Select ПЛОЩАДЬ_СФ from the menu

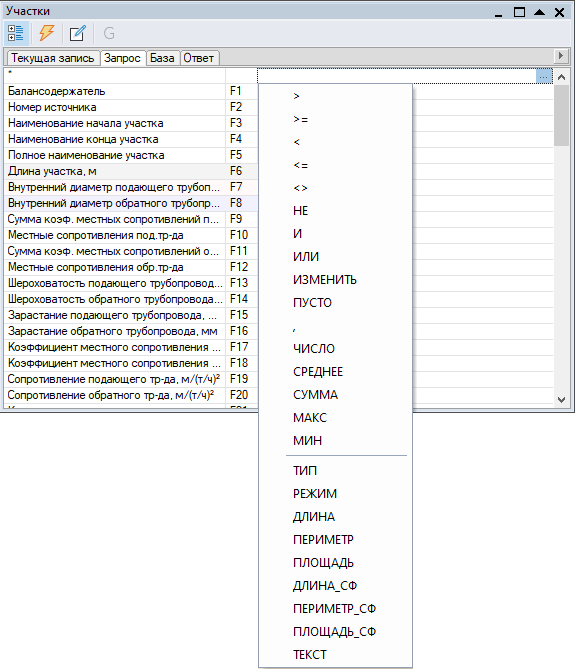335,632
